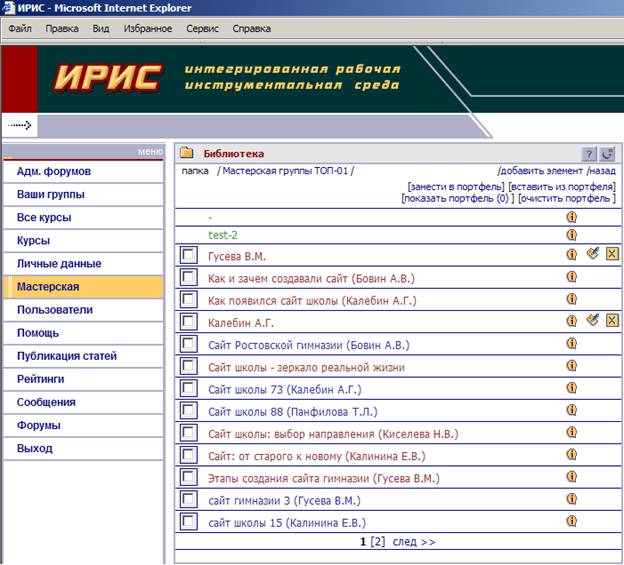This screenshot has height=565, width=624.
Task: Click the след >> pagination link
Action: 414,542
